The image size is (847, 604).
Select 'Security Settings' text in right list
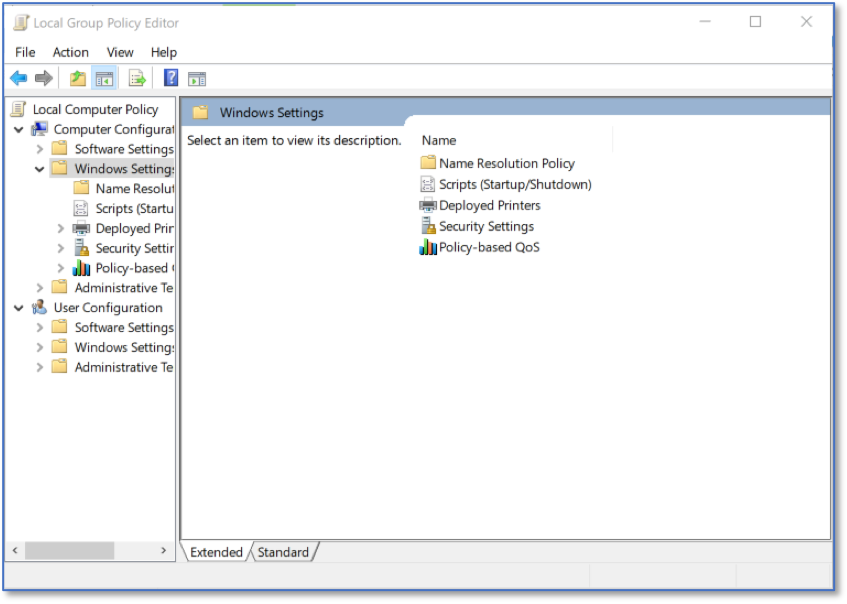487,226
